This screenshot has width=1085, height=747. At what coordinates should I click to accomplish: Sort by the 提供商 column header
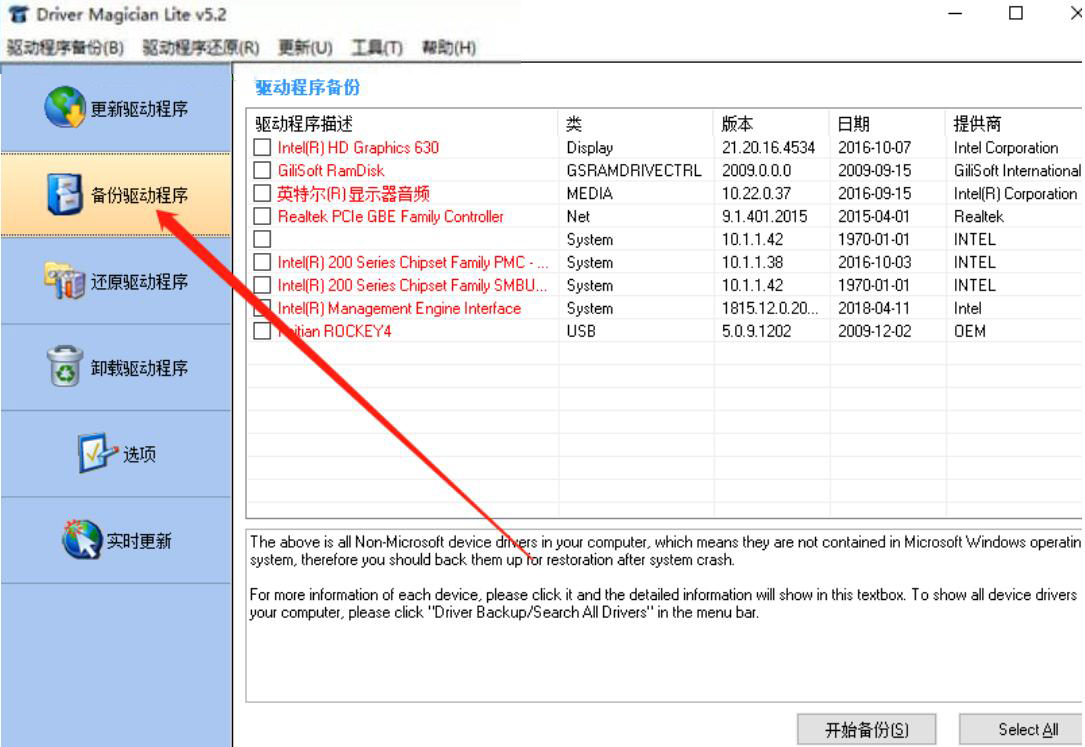tap(1014, 124)
